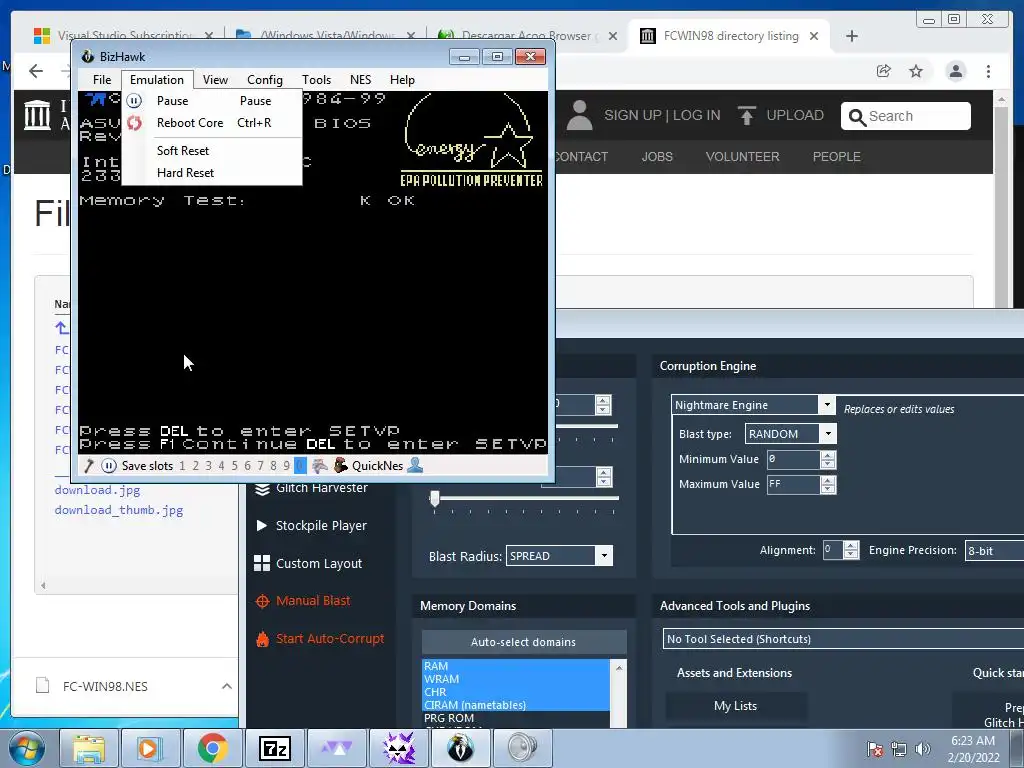Select CHR in Memory Domains list
1024x768 pixels.
coord(516,692)
